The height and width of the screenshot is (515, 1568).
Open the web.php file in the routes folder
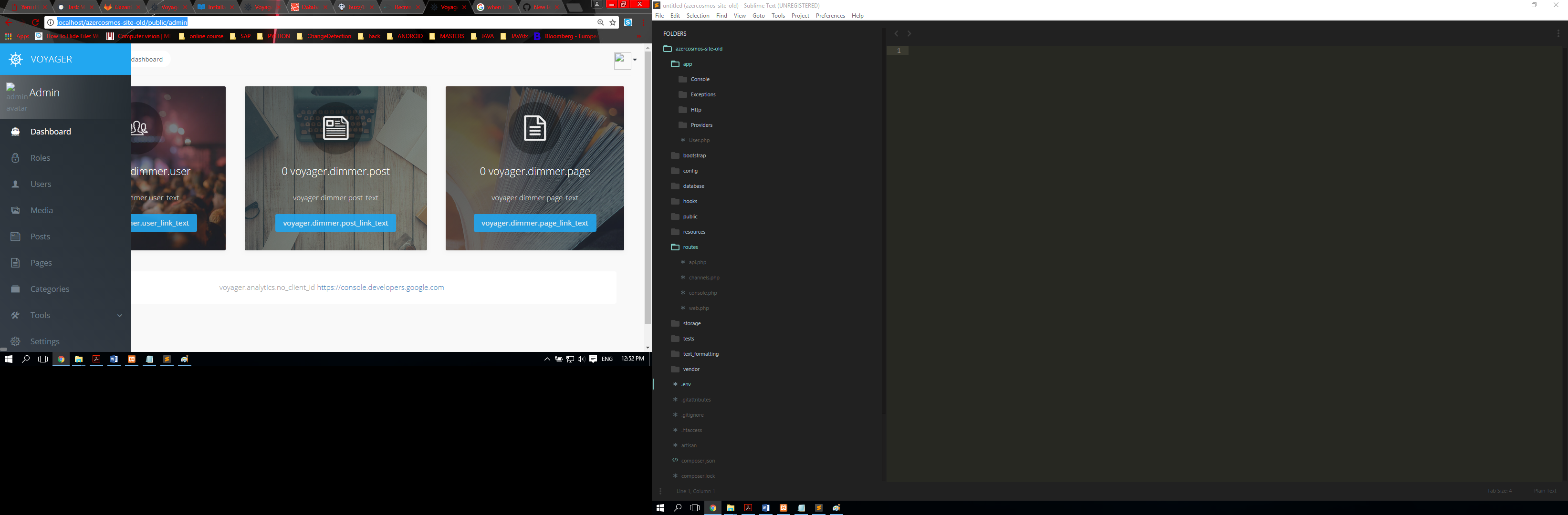(698, 308)
